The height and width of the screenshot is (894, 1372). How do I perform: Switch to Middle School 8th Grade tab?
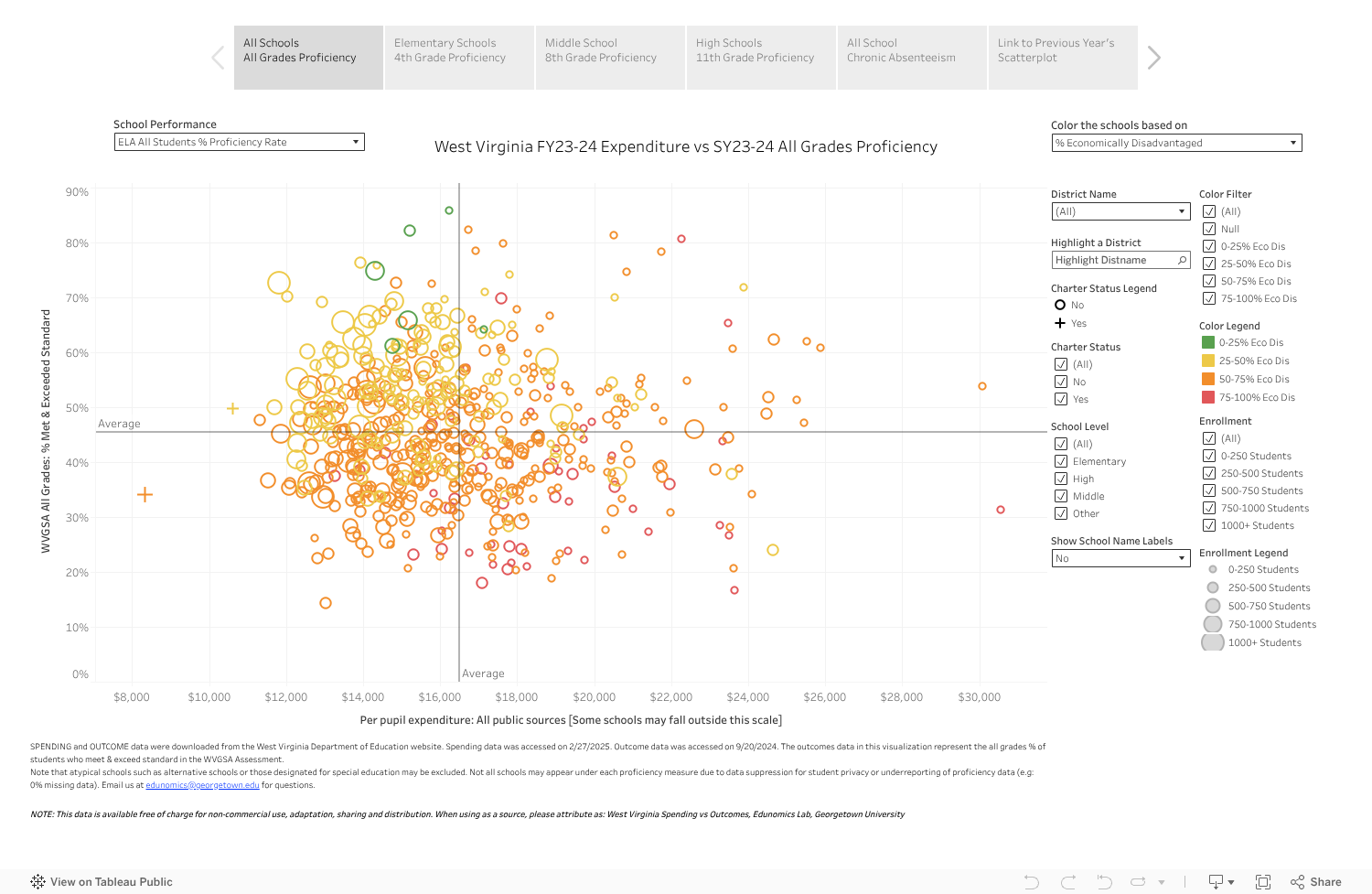click(610, 58)
